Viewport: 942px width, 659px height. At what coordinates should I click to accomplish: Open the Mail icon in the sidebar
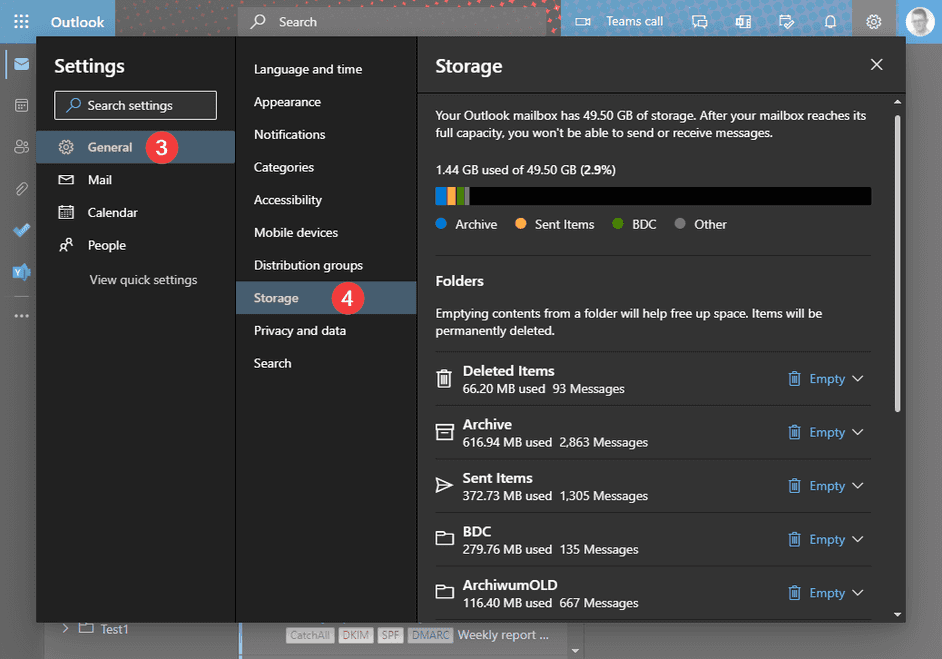point(21,63)
